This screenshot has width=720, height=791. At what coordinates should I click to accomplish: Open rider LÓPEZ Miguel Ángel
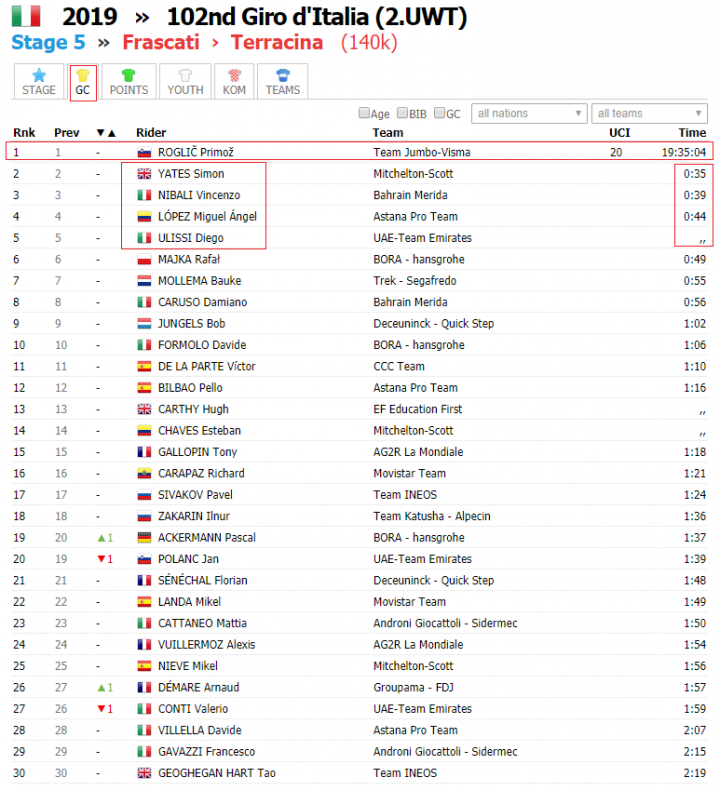(x=207, y=216)
